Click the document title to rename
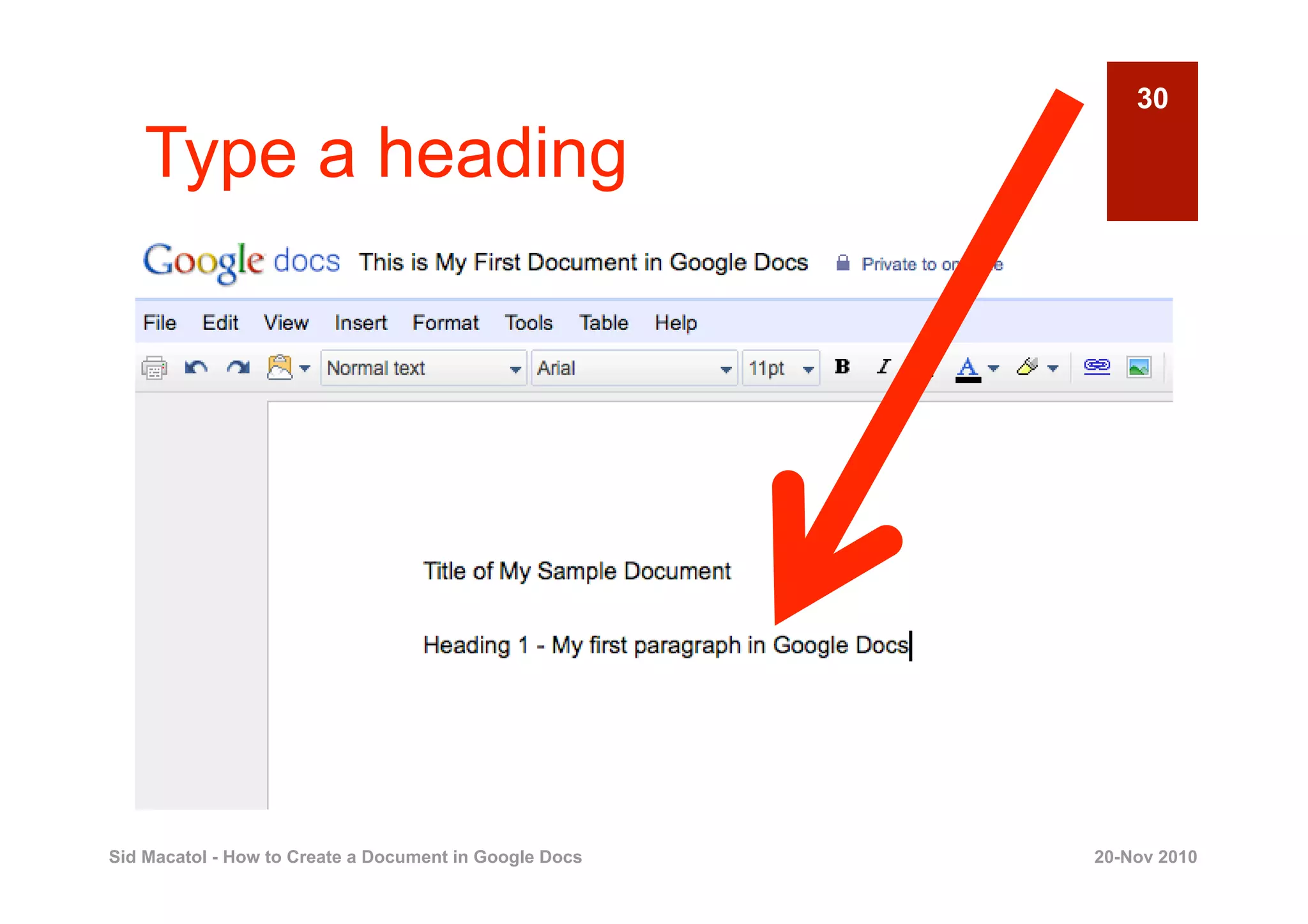 pyautogui.click(x=583, y=262)
